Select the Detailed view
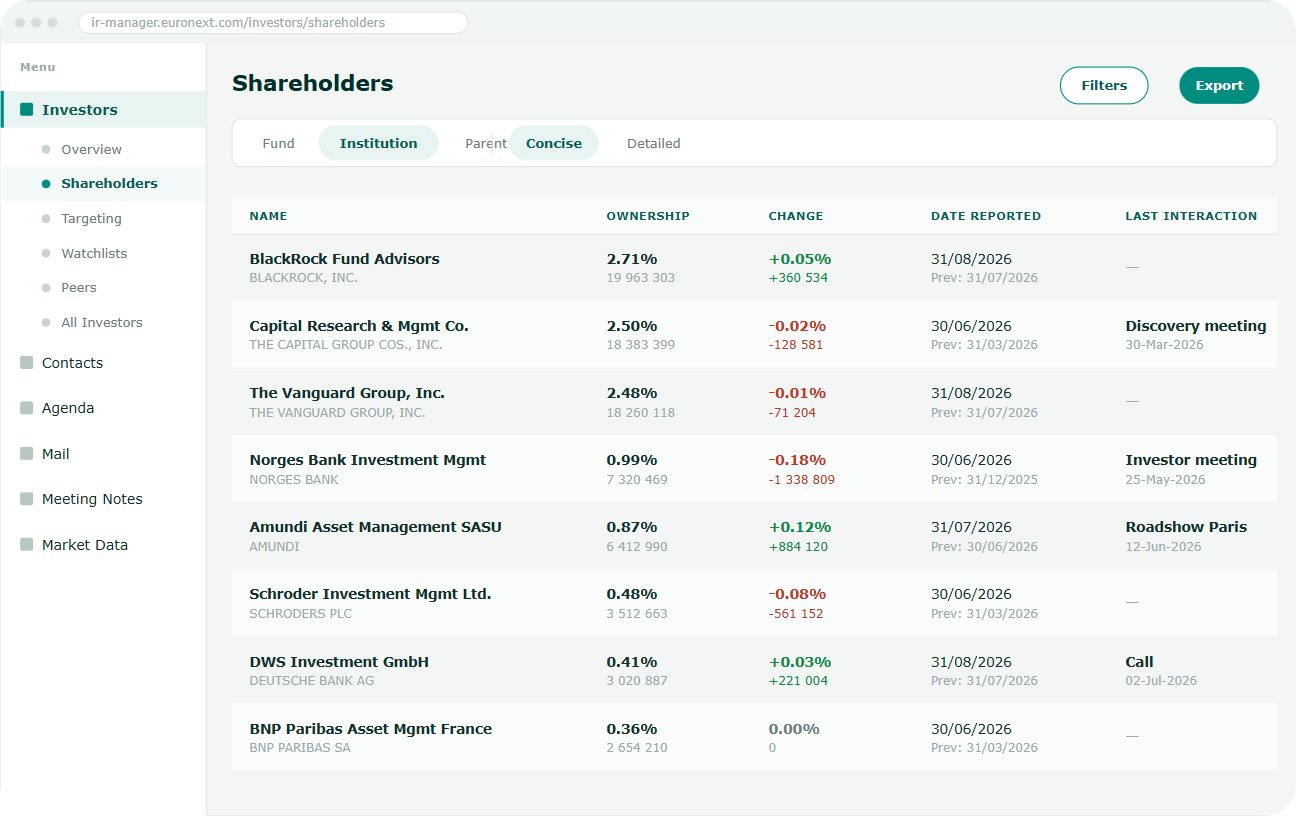Viewport: 1296px width, 816px height. (654, 143)
